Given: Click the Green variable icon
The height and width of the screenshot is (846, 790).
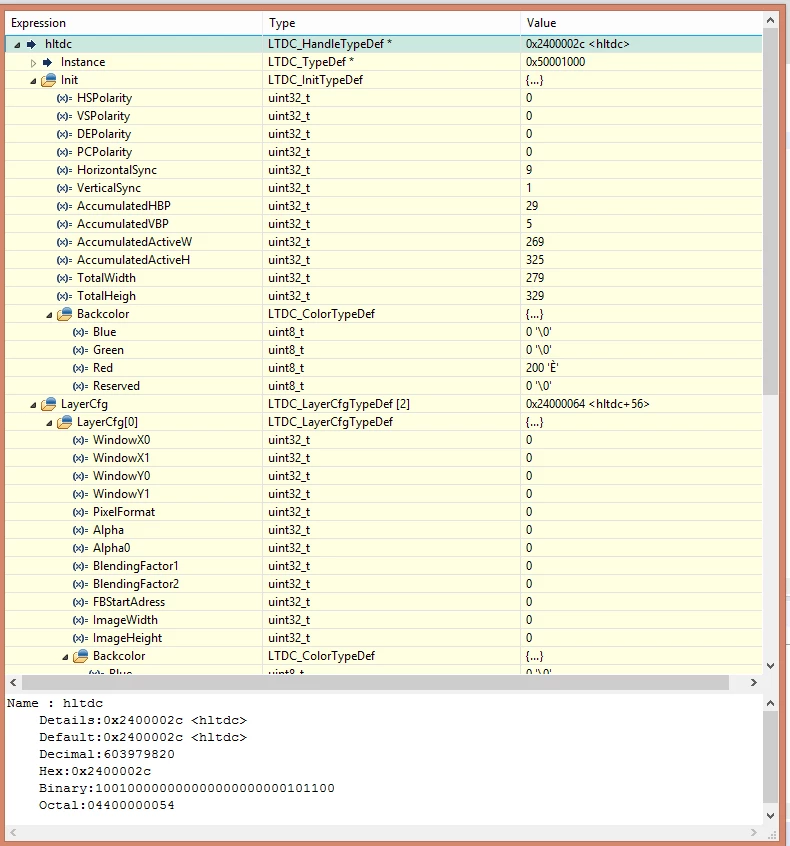Looking at the screenshot, I should tap(80, 350).
